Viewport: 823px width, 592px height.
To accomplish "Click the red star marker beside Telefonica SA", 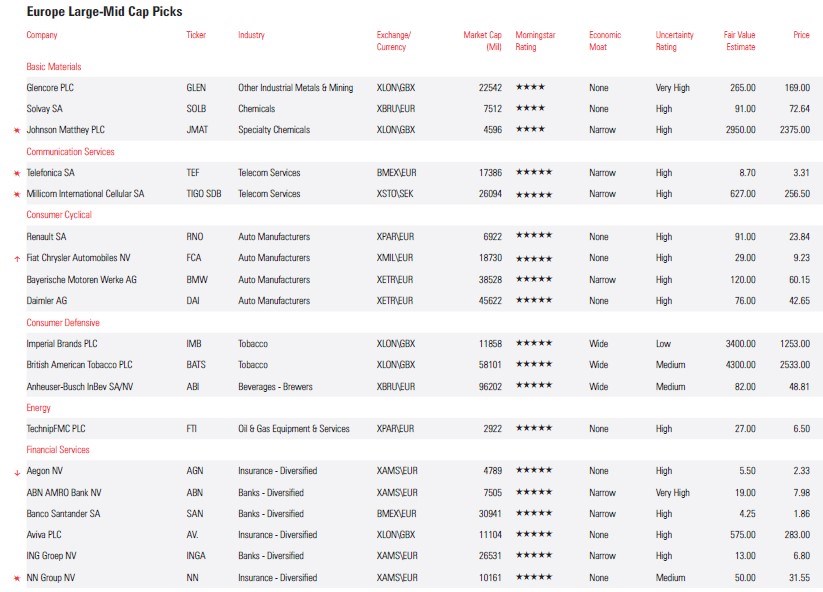I will click(16, 174).
